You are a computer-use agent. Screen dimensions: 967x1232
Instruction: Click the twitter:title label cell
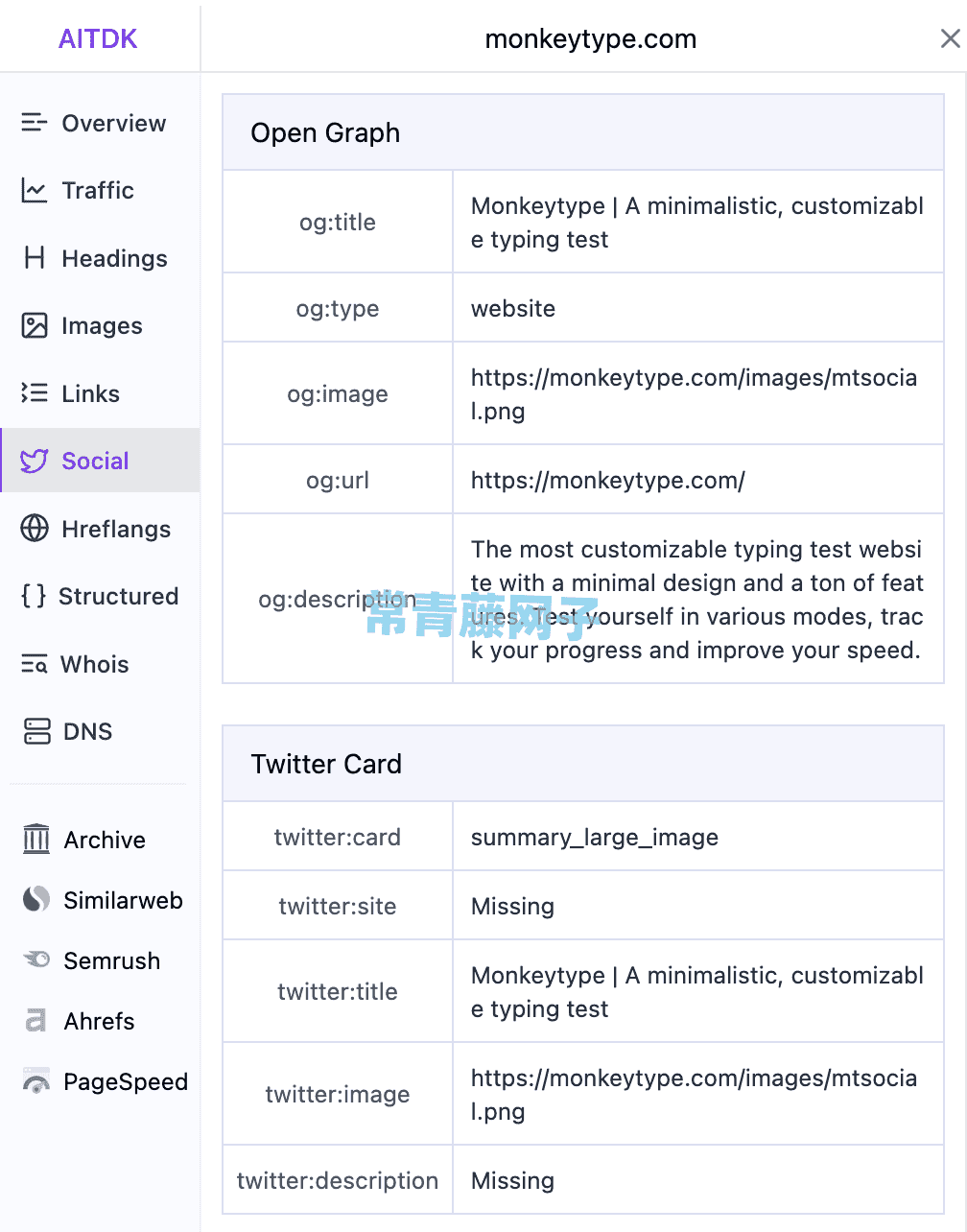338,991
